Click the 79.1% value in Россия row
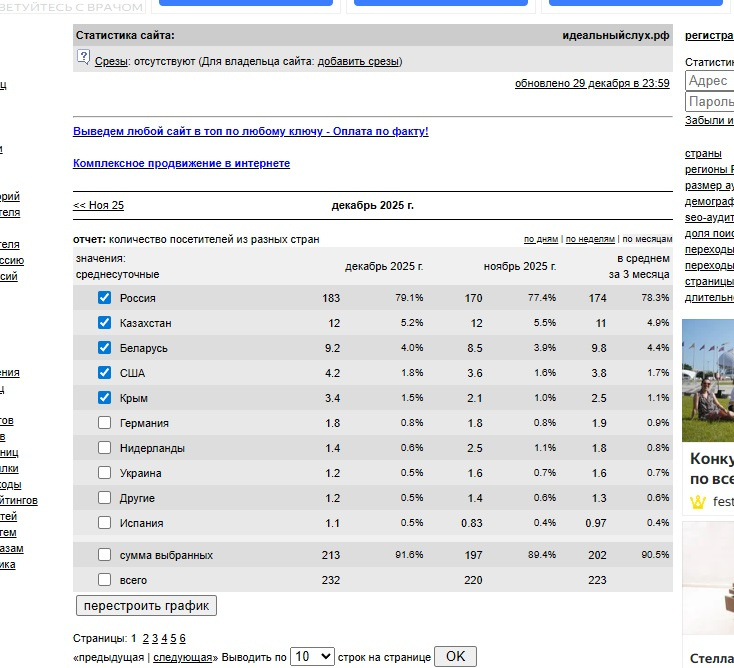 pos(409,298)
